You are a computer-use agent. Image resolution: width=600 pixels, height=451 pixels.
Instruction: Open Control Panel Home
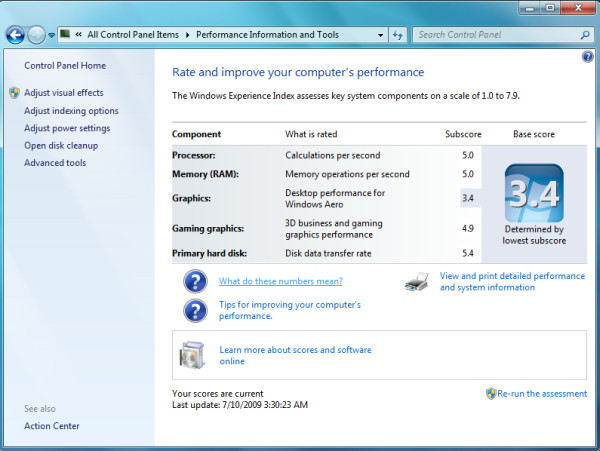[x=65, y=66]
